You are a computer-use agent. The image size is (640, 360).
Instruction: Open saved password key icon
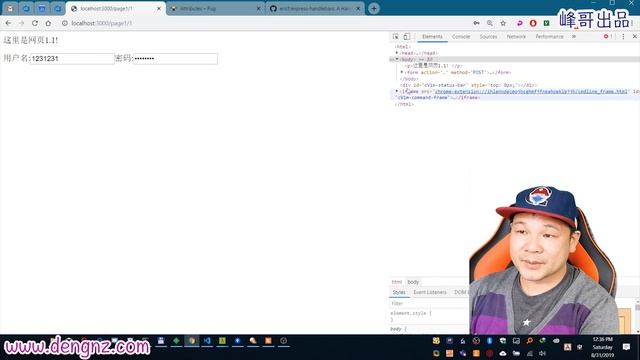tap(476, 23)
